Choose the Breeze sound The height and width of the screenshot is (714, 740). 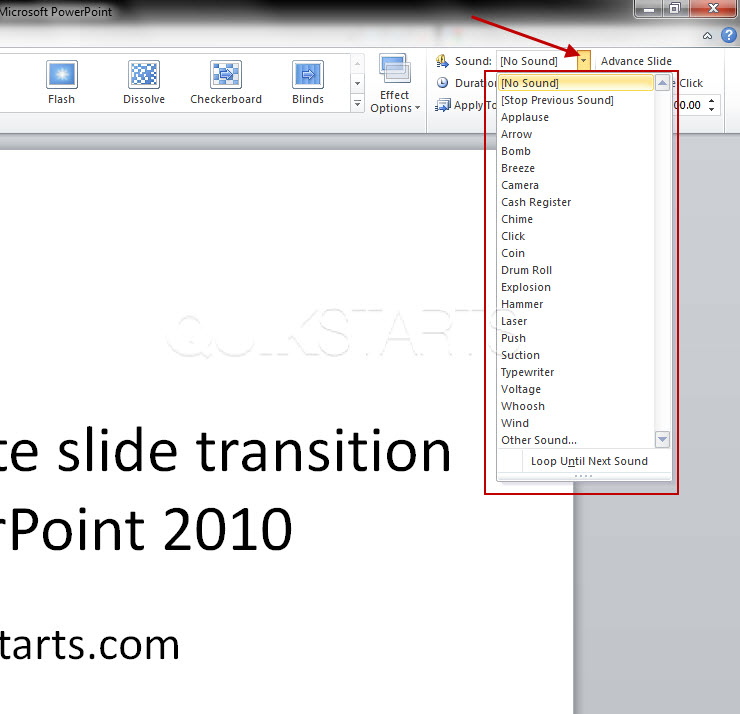[x=576, y=168]
